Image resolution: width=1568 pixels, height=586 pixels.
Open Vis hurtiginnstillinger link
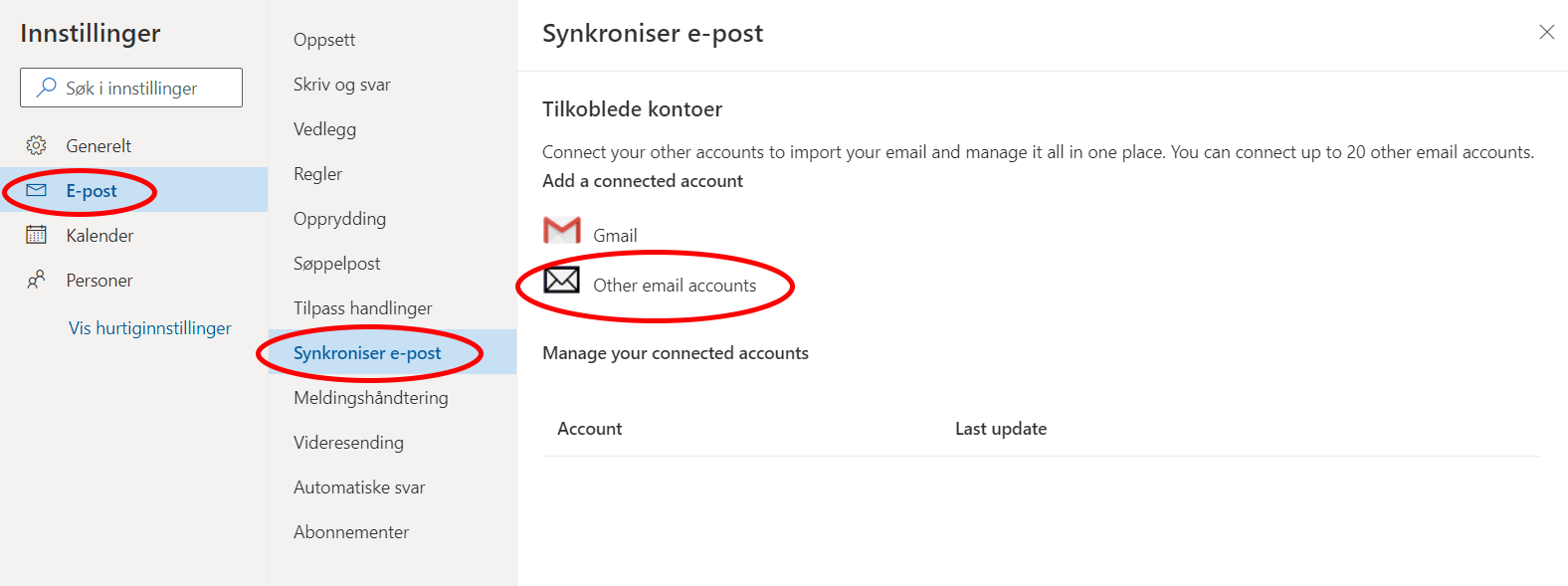tap(150, 327)
